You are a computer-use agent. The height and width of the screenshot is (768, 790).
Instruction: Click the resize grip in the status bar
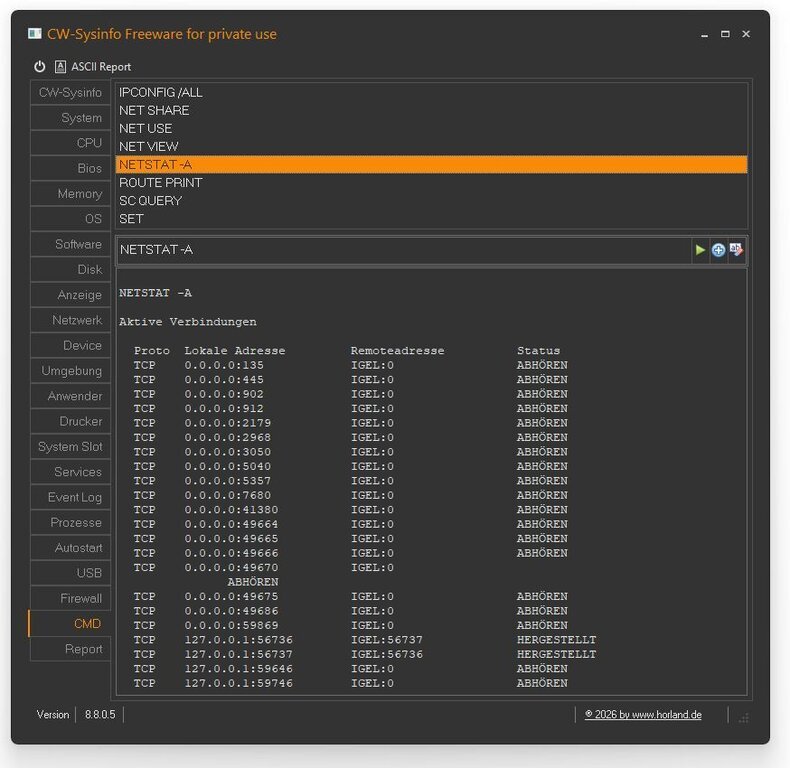click(x=744, y=718)
